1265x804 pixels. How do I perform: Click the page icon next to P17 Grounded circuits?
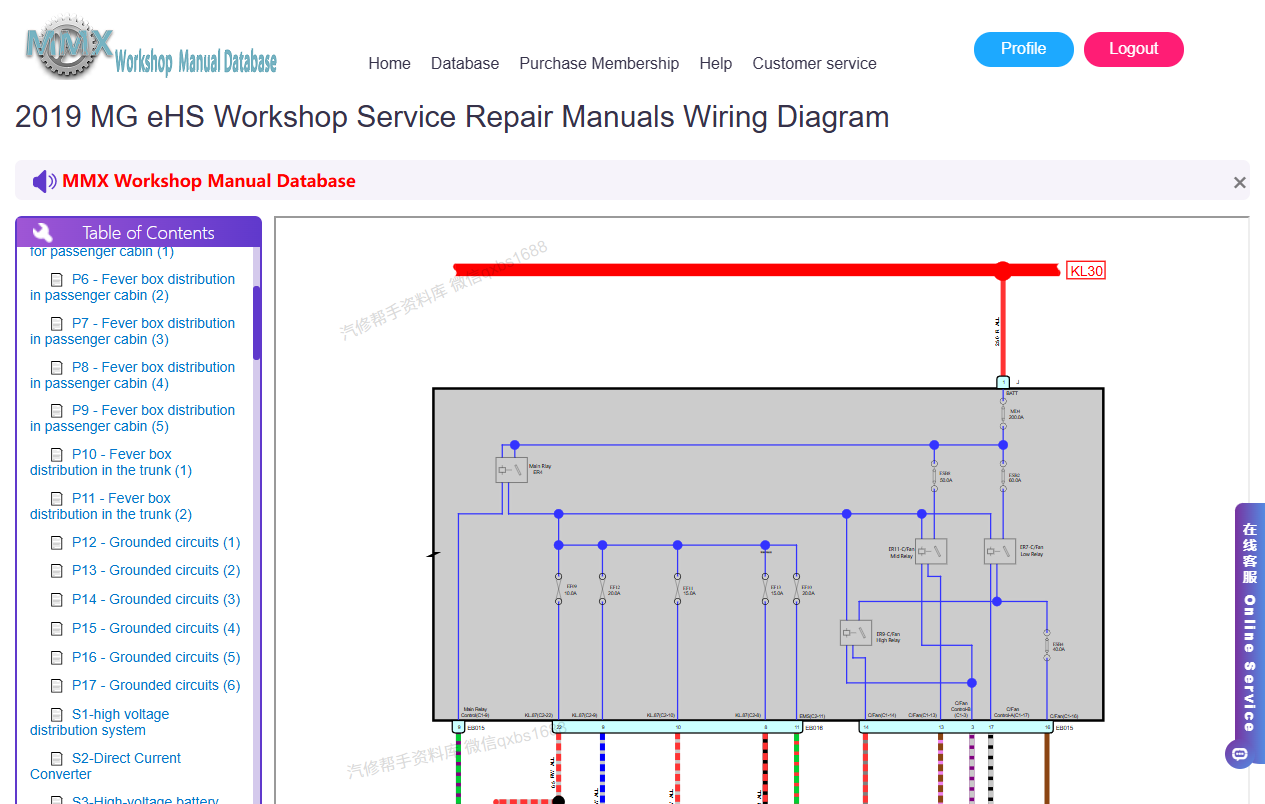click(57, 686)
